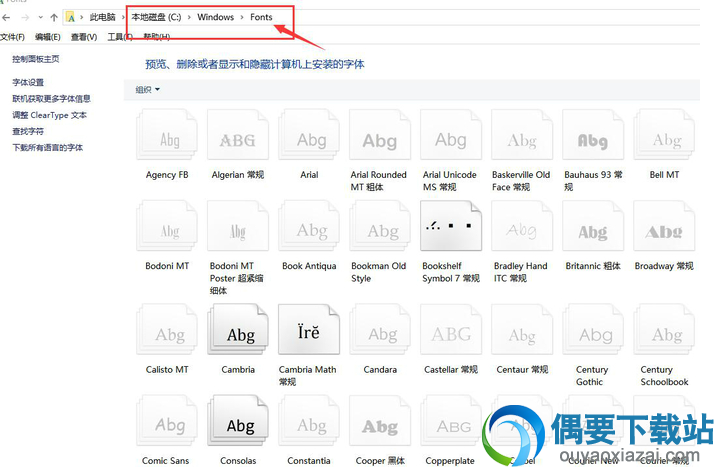725x467 pixels.
Task: Select the Britannic 粗体 font icon
Action: (593, 226)
